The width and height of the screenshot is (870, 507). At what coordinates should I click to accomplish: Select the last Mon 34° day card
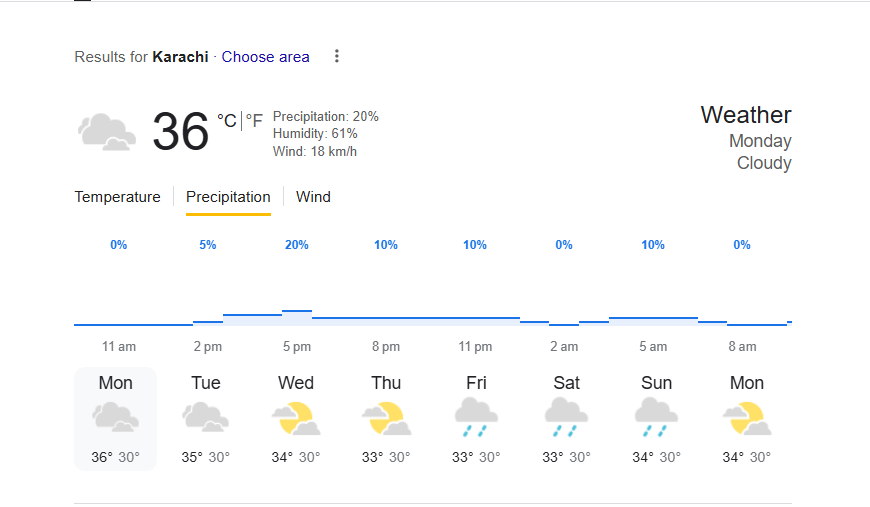[746, 419]
